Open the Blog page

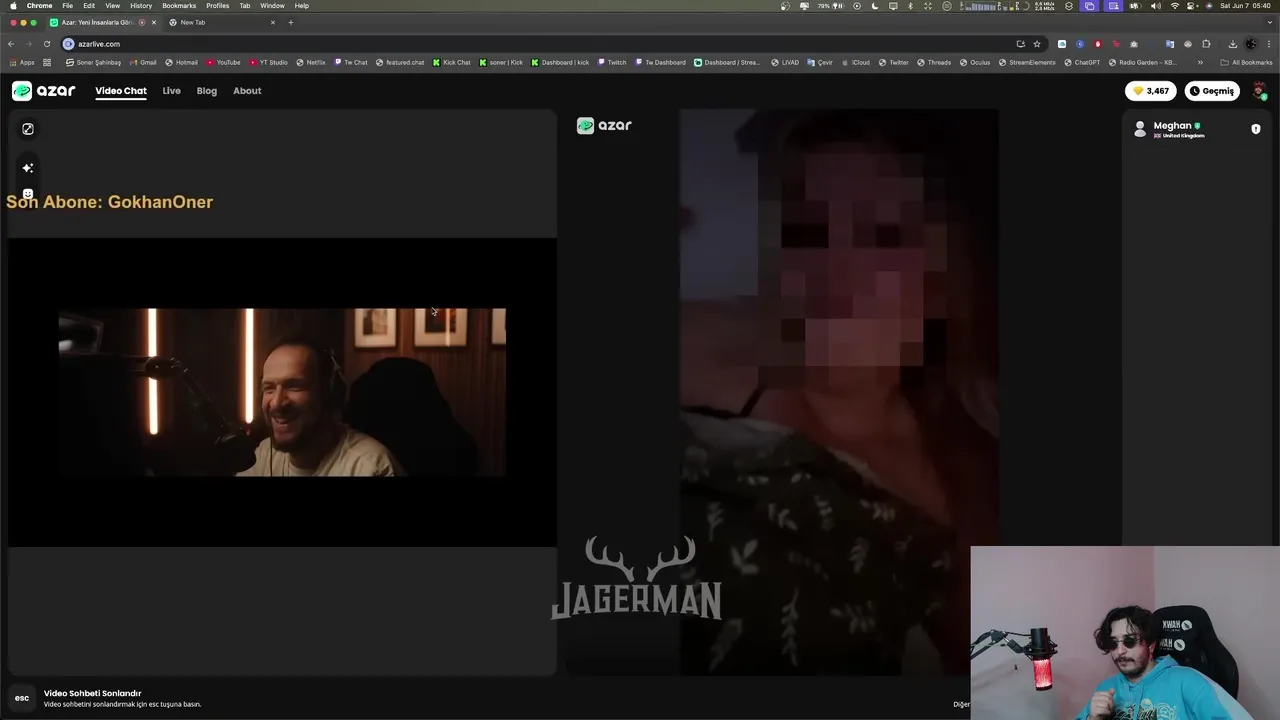point(207,91)
